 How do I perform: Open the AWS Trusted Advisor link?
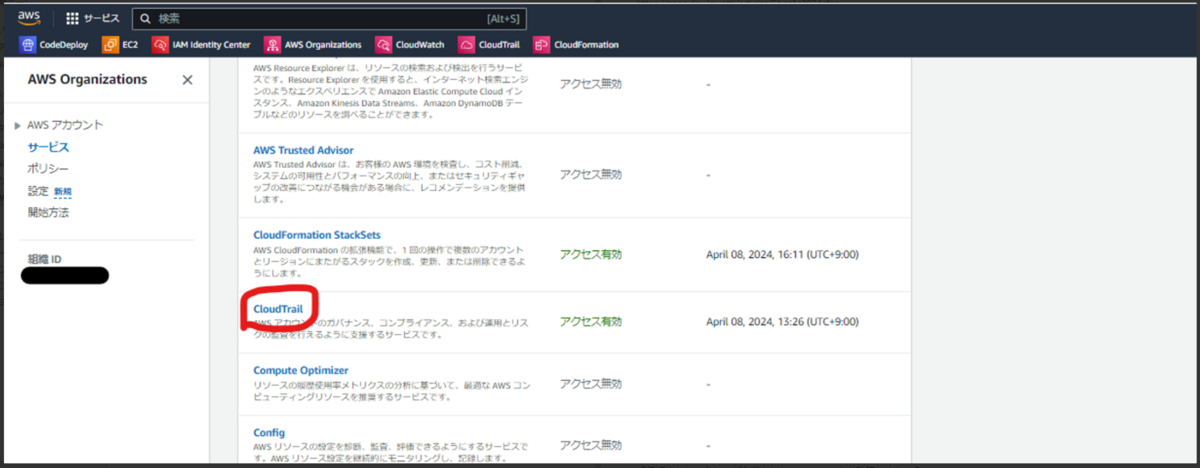coord(303,150)
